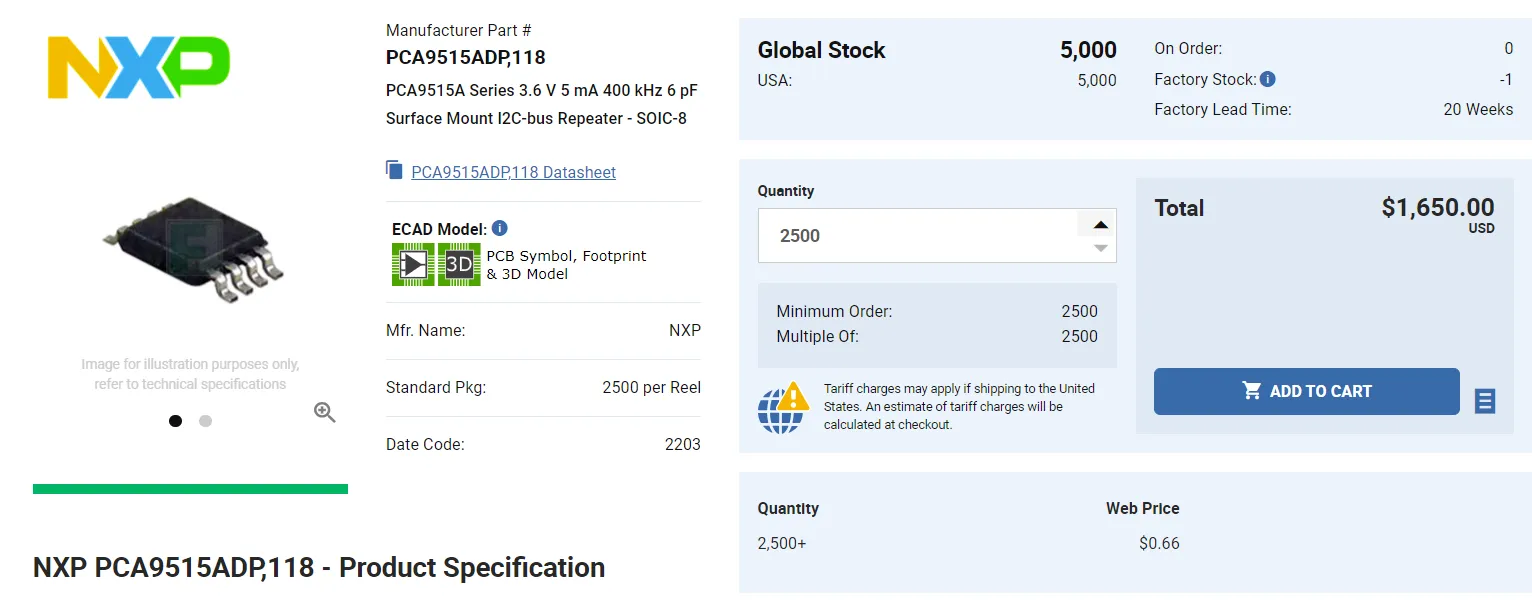This screenshot has height=605, width=1532.
Task: Click the Factory Stock info icon
Action: pyautogui.click(x=1267, y=79)
